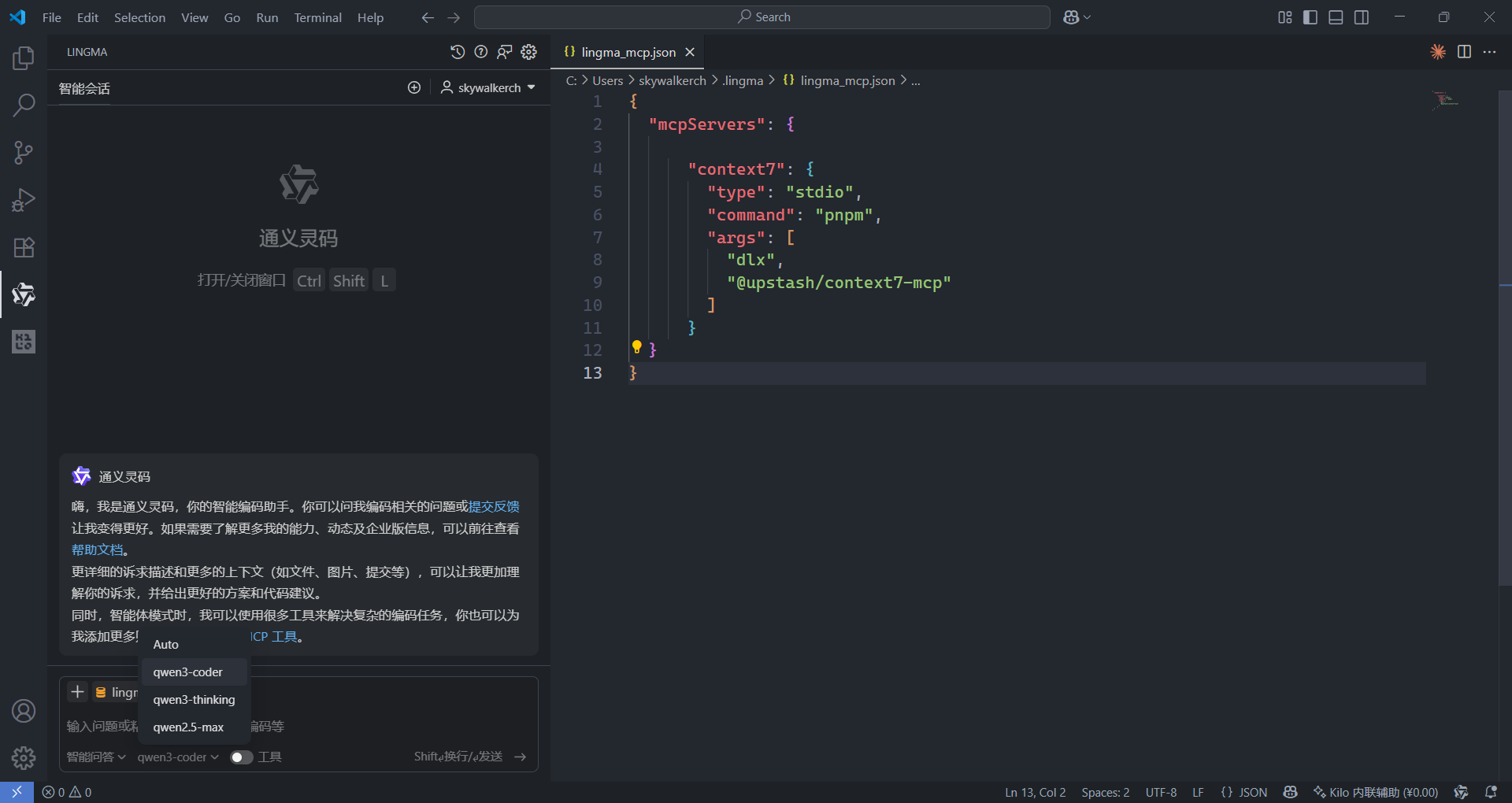
Task: Enable the 工具 tools switch
Action: click(x=241, y=757)
